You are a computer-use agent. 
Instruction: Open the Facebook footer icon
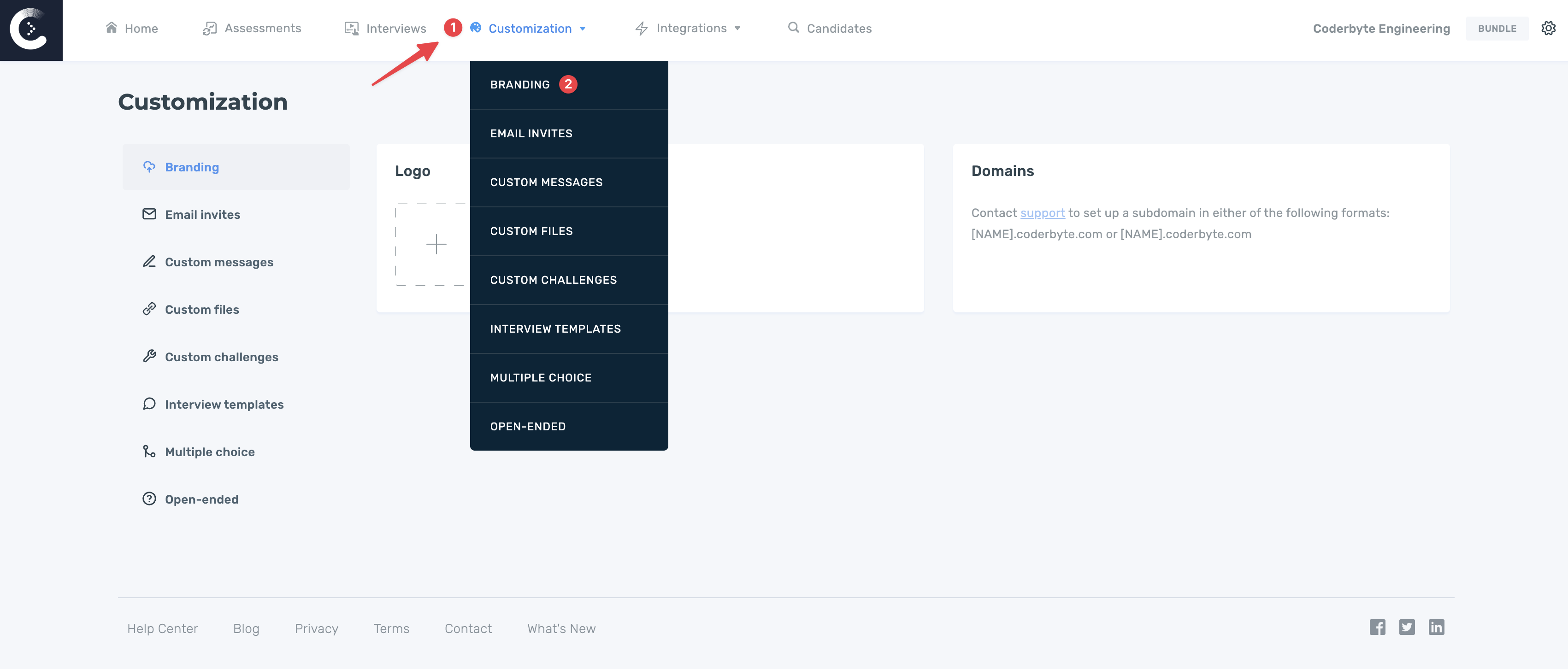1378,627
